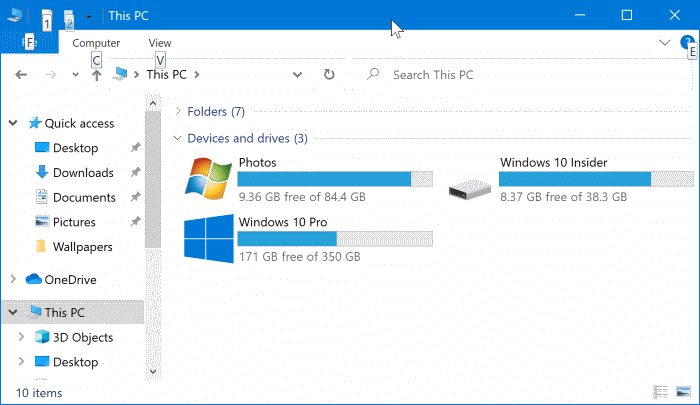Open the Help question mark icon
Image resolution: width=700 pixels, height=405 pixels.
pyautogui.click(x=687, y=42)
